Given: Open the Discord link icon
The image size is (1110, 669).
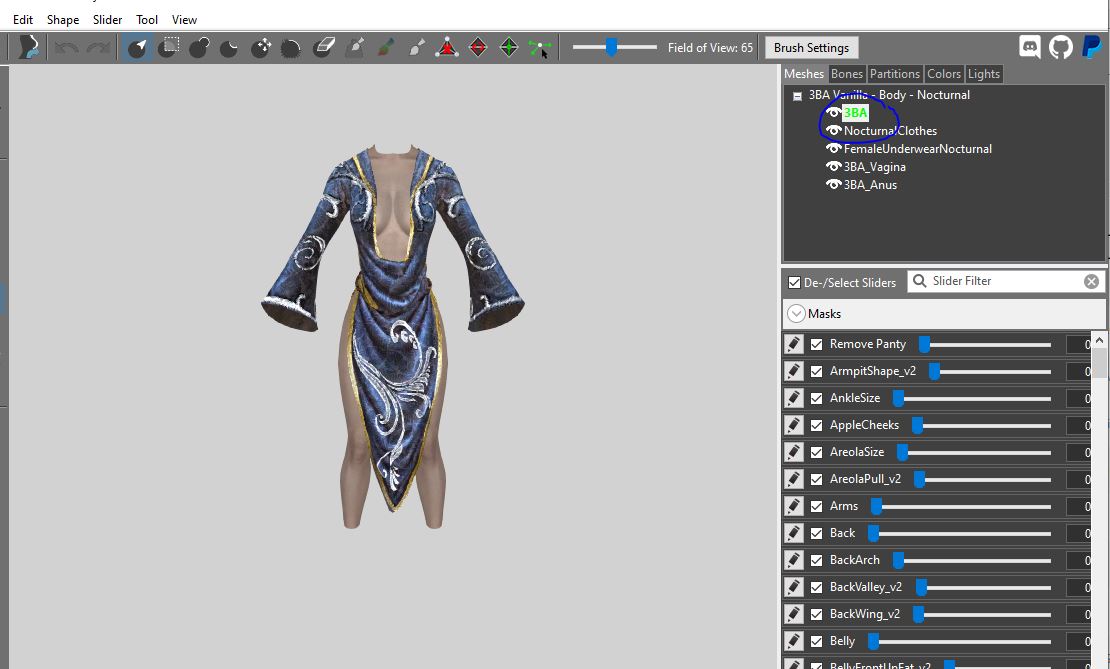Looking at the screenshot, I should click(x=1029, y=47).
